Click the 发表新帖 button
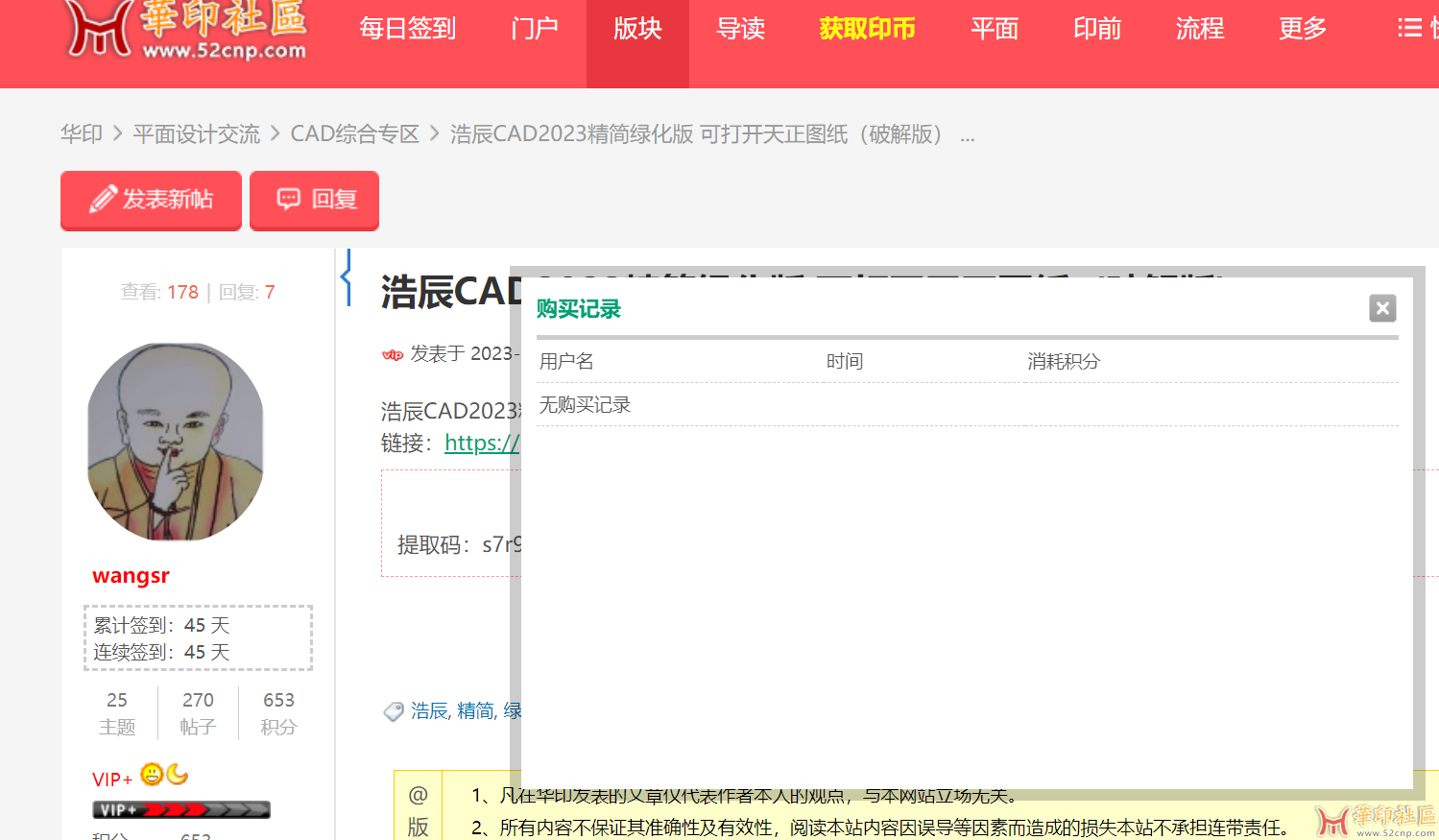1439x840 pixels. click(x=151, y=200)
